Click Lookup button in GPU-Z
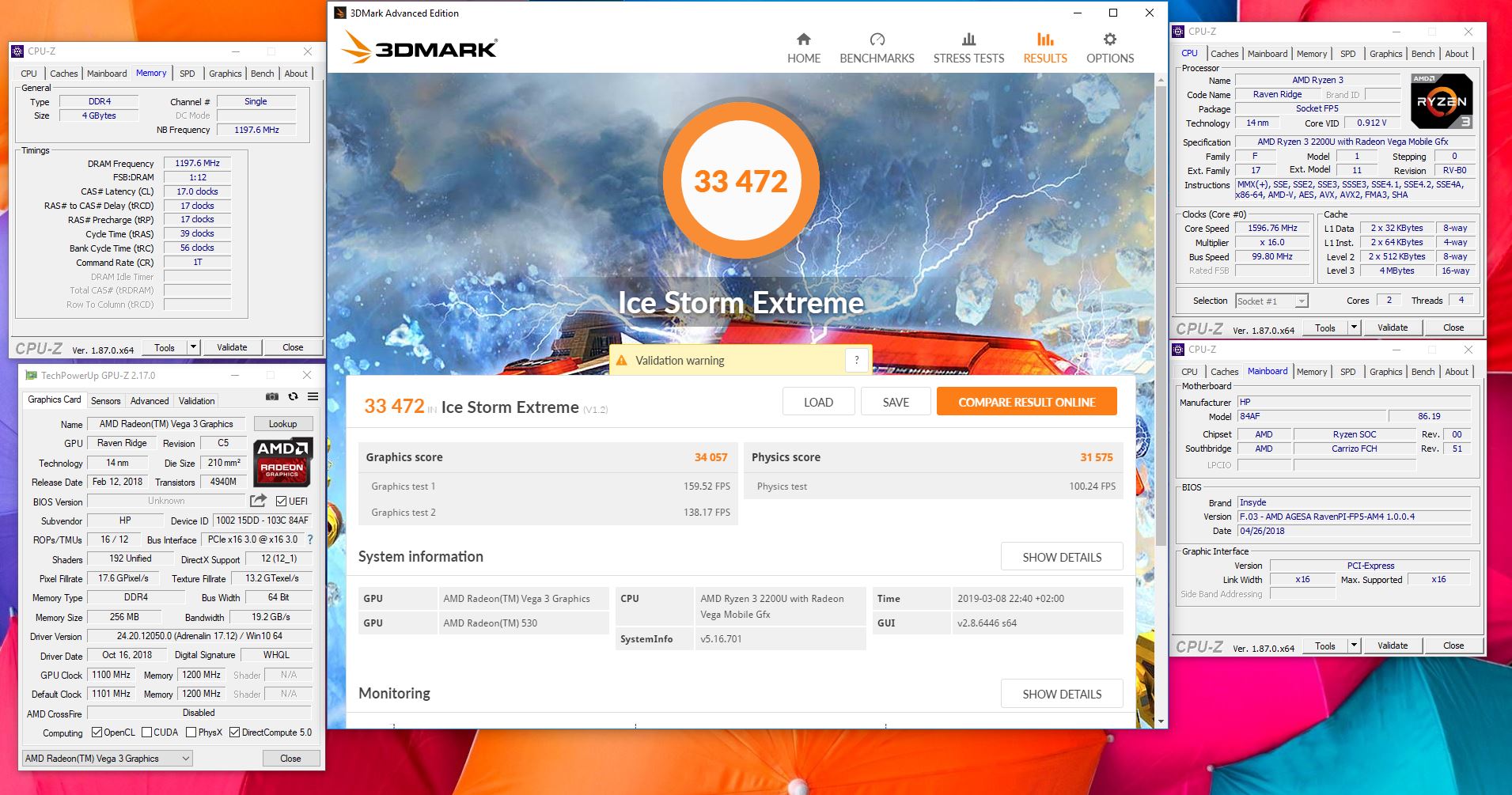The width and height of the screenshot is (1512, 795). click(x=282, y=424)
